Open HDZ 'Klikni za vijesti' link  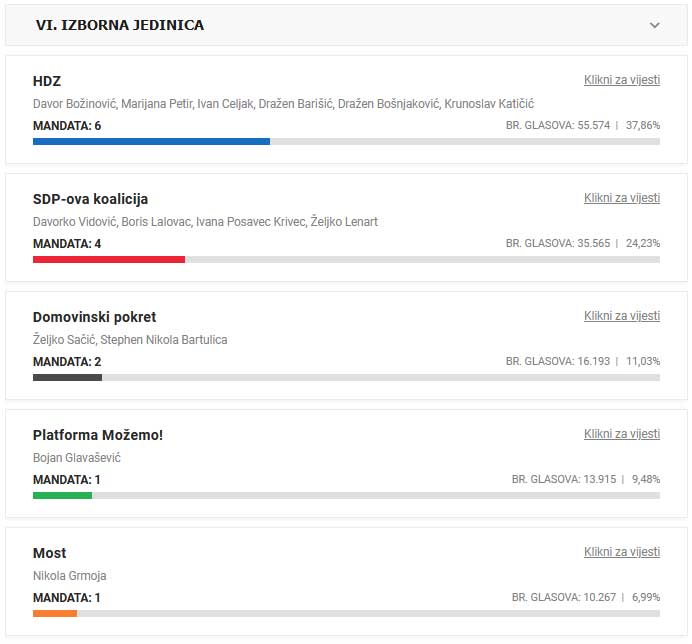621,80
